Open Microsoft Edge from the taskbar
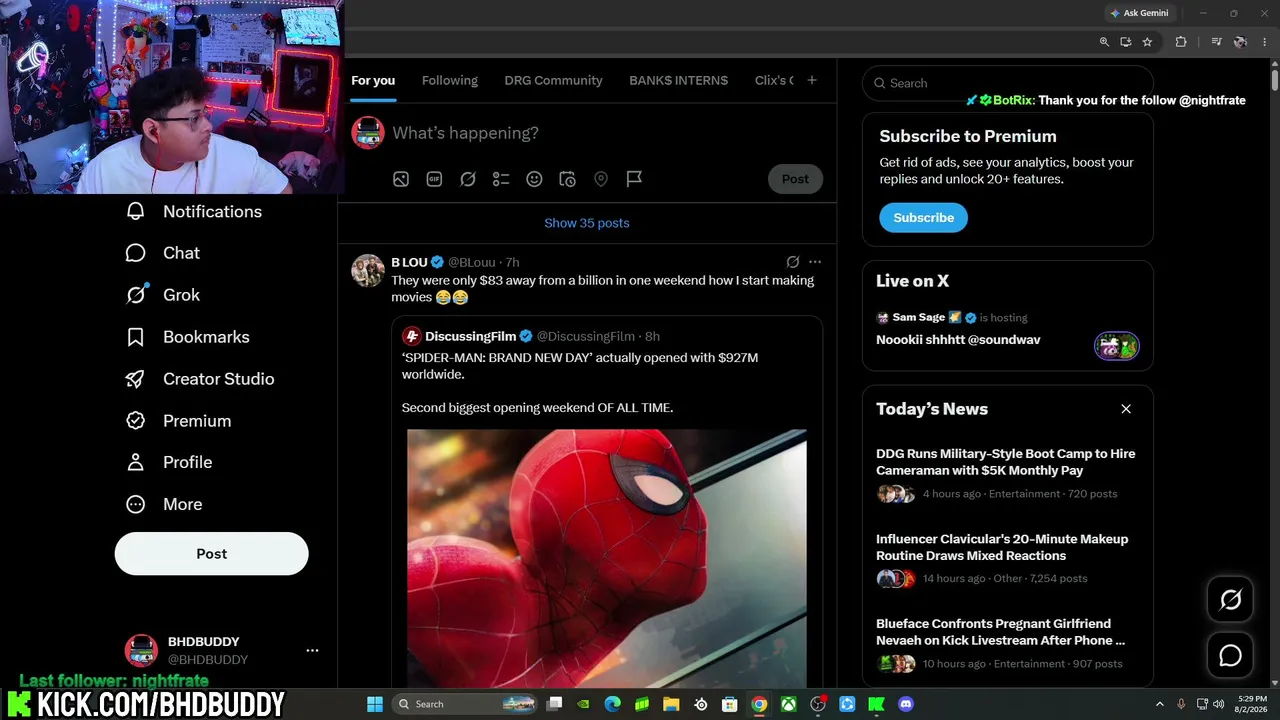 [x=613, y=704]
